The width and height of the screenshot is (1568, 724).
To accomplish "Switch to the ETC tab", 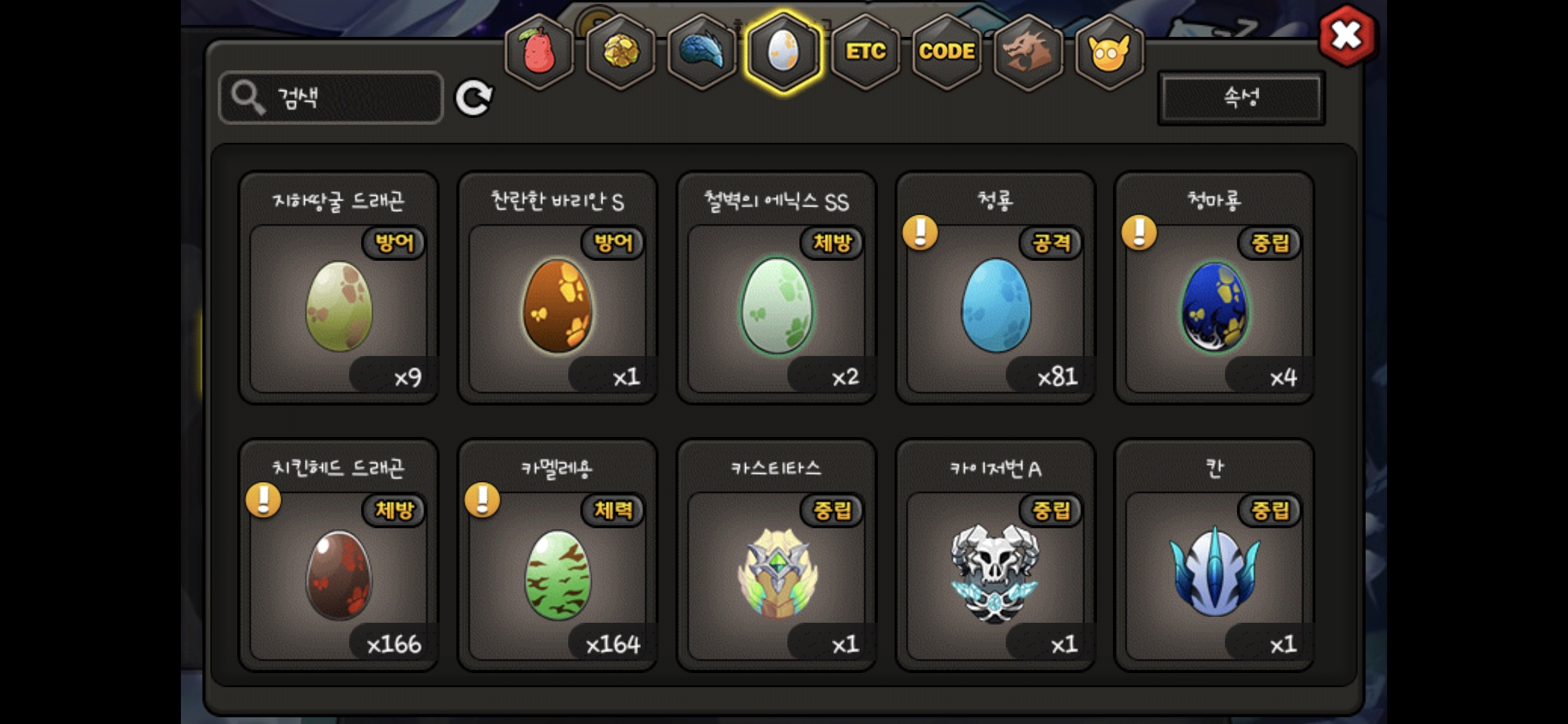I will coord(865,52).
